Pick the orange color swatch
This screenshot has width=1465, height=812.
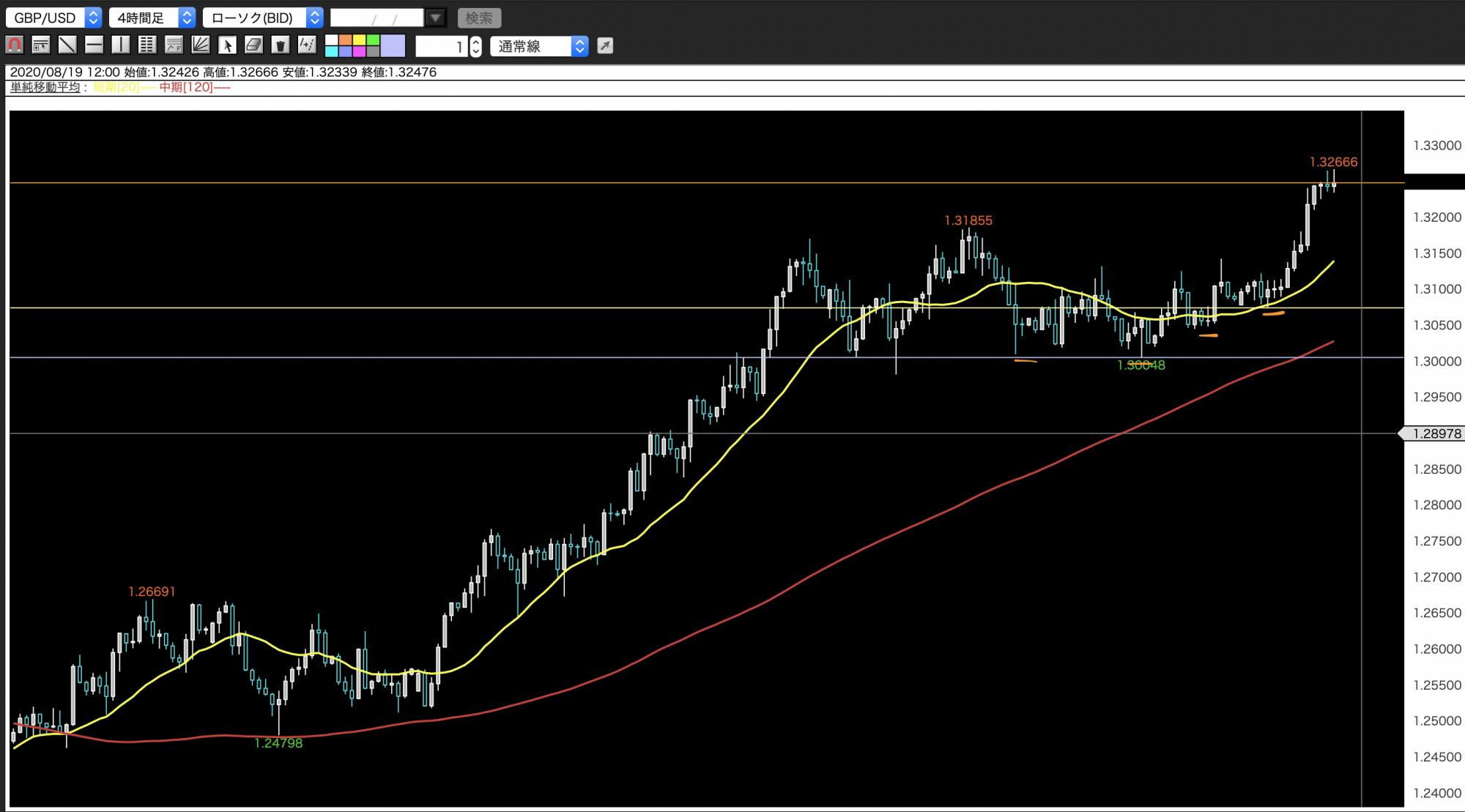345,40
